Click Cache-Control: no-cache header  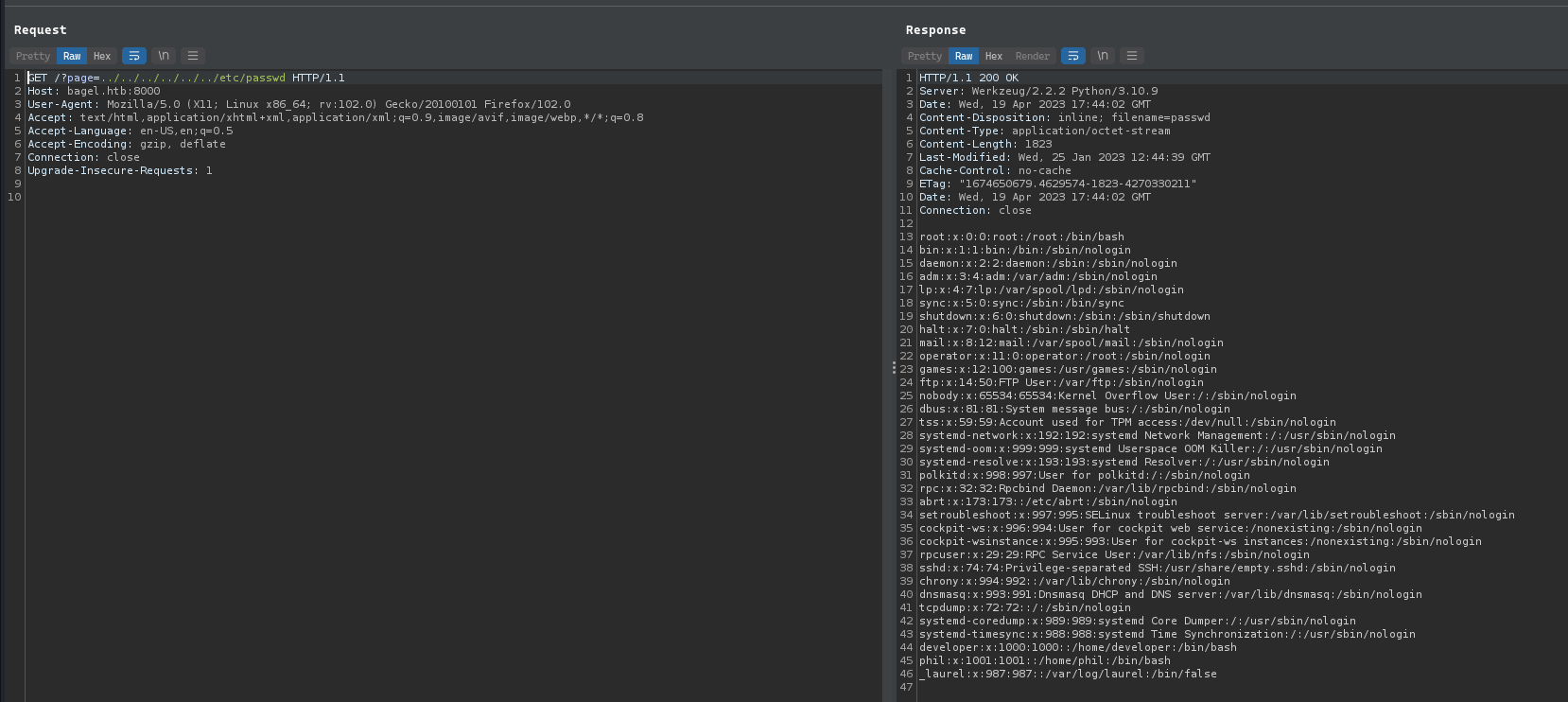(x=995, y=170)
